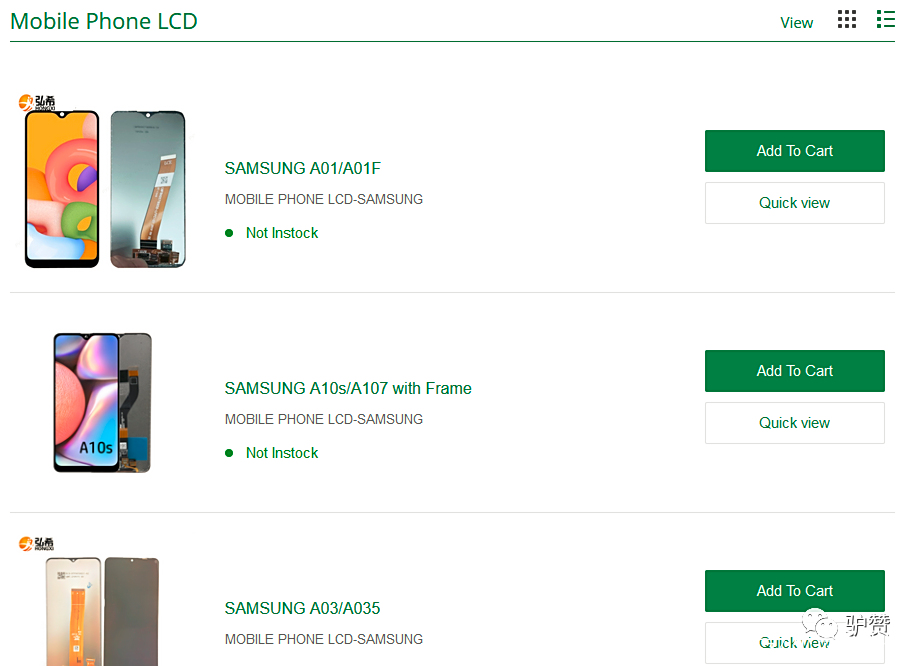The image size is (920, 666).
Task: Open SAMSUNG A03/A035 product title link
Action: coord(302,608)
